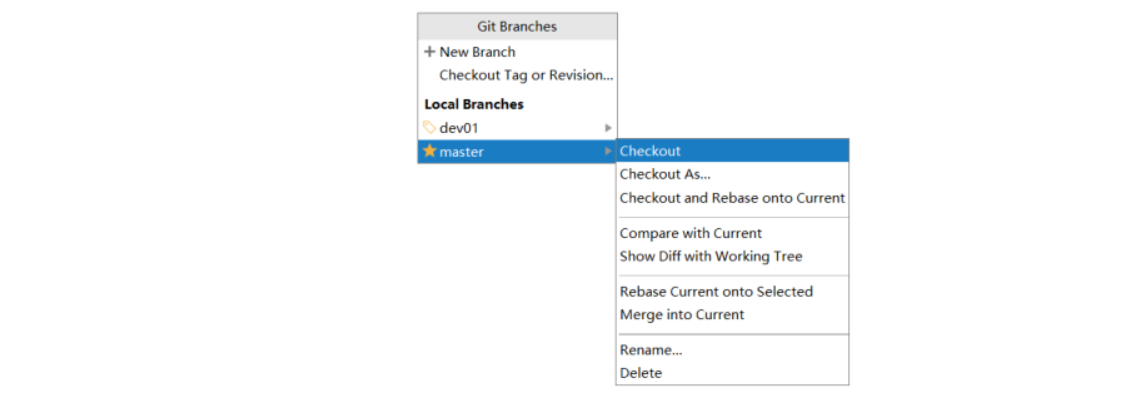Open Show Diff with Working Tree

coord(710,256)
